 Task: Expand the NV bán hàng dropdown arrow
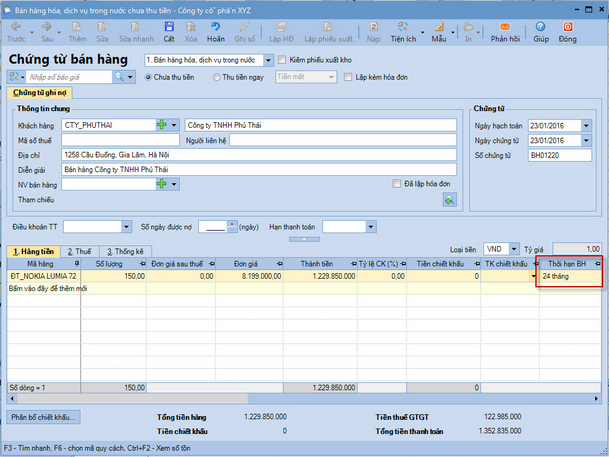[x=174, y=184]
